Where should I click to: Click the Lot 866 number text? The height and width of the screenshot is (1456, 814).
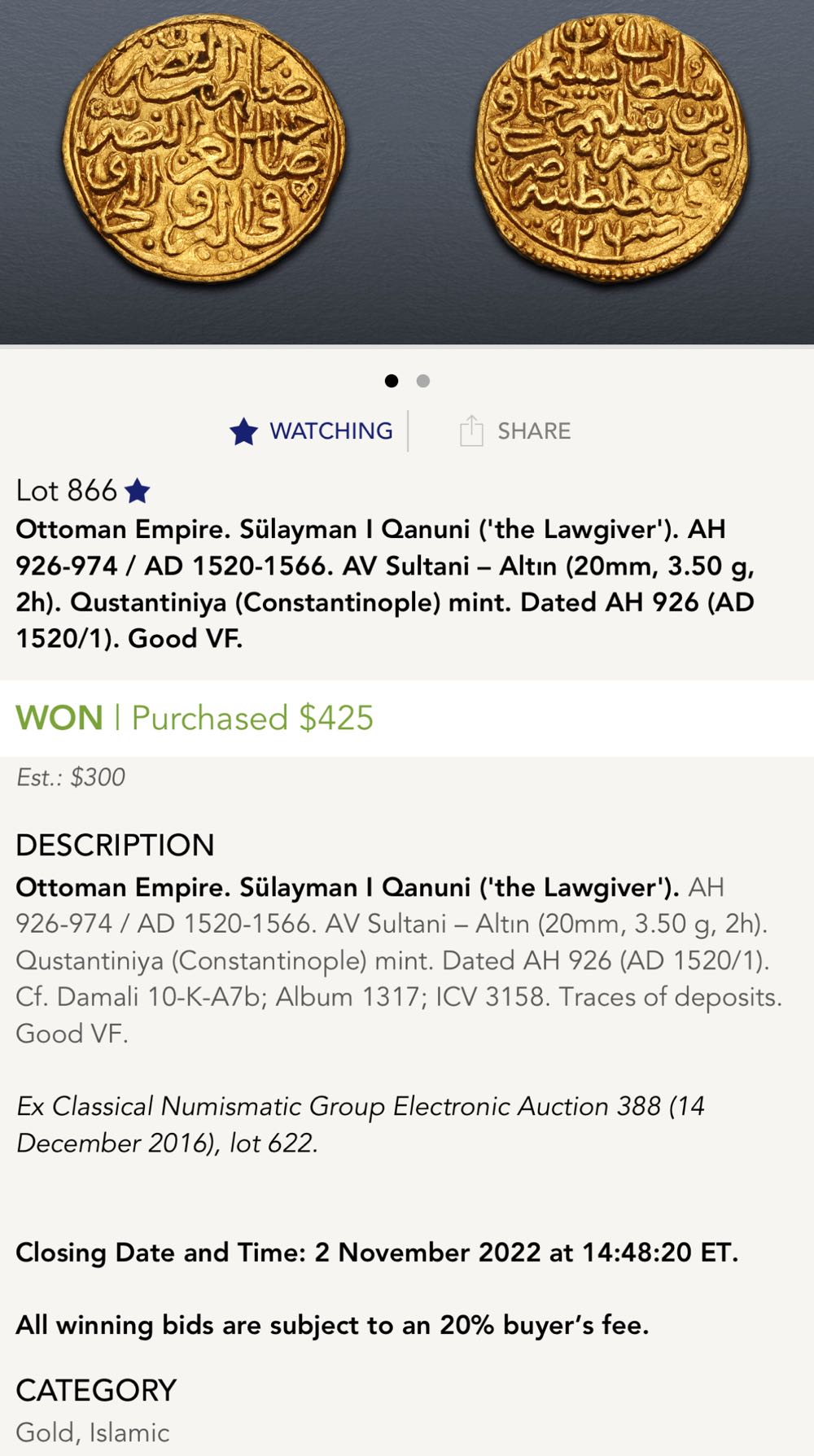[67, 491]
